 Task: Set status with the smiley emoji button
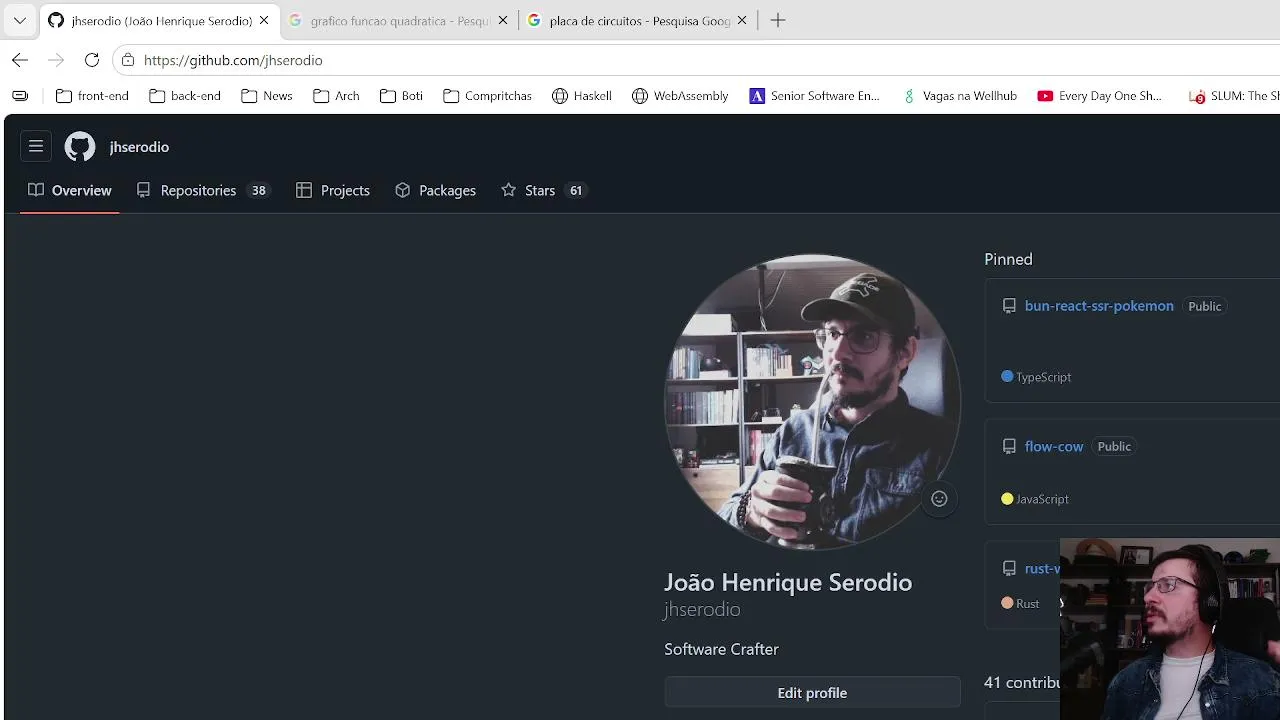click(939, 499)
